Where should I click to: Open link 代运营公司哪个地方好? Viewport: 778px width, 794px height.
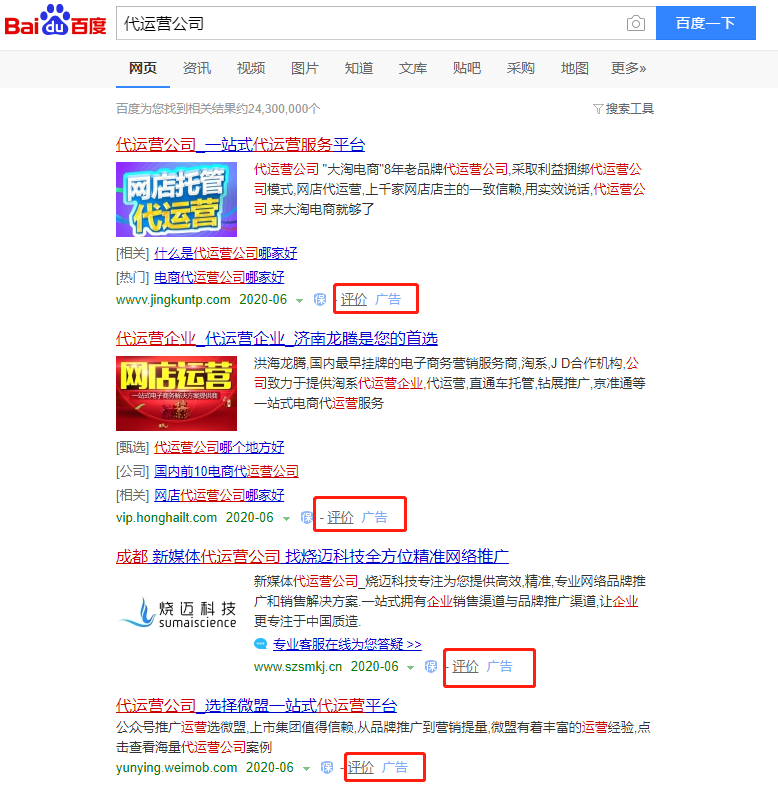[x=219, y=447]
